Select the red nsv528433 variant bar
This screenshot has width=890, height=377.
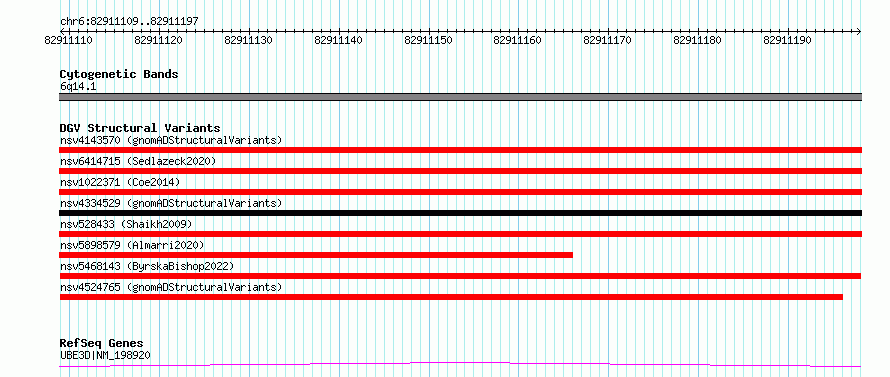click(460, 234)
